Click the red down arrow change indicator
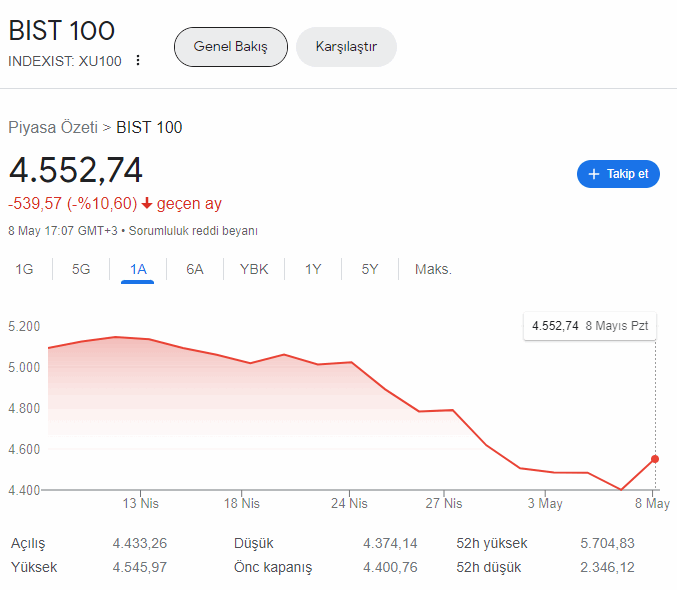Screen dimensions: 677x590 pos(146,204)
